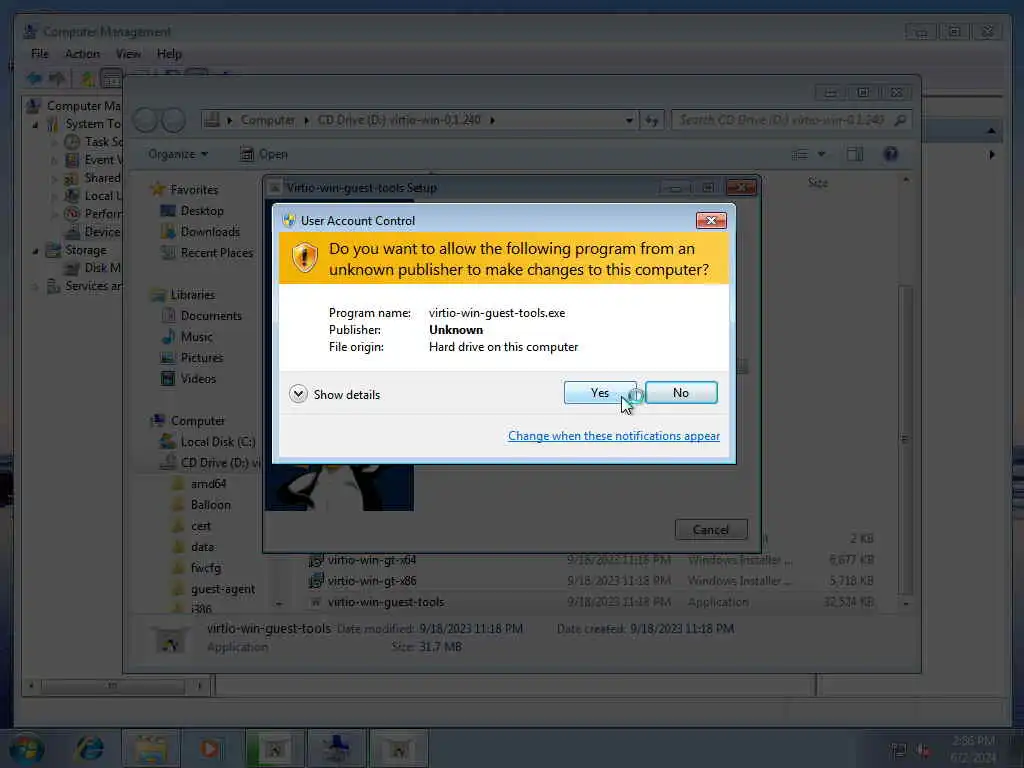Click refresh button next to address bar
The width and height of the screenshot is (1024, 768).
(x=652, y=120)
